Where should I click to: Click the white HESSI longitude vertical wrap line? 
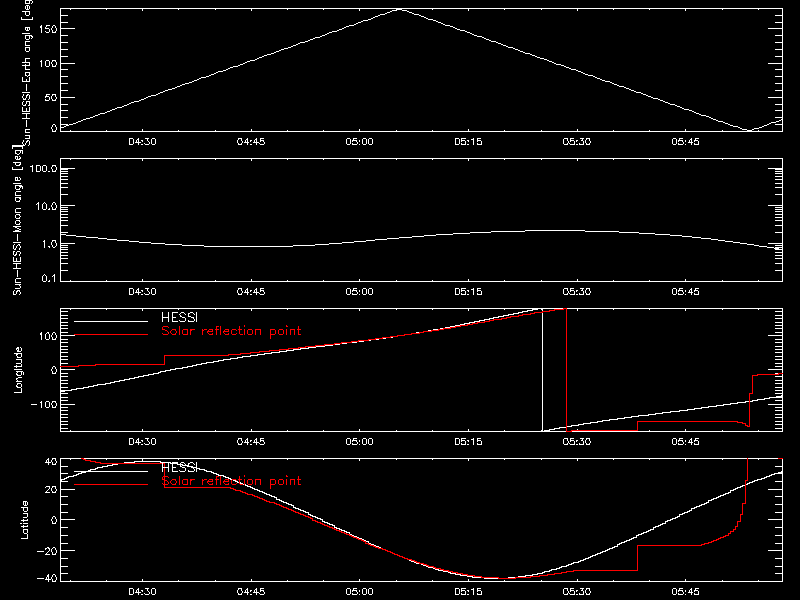pos(542,370)
